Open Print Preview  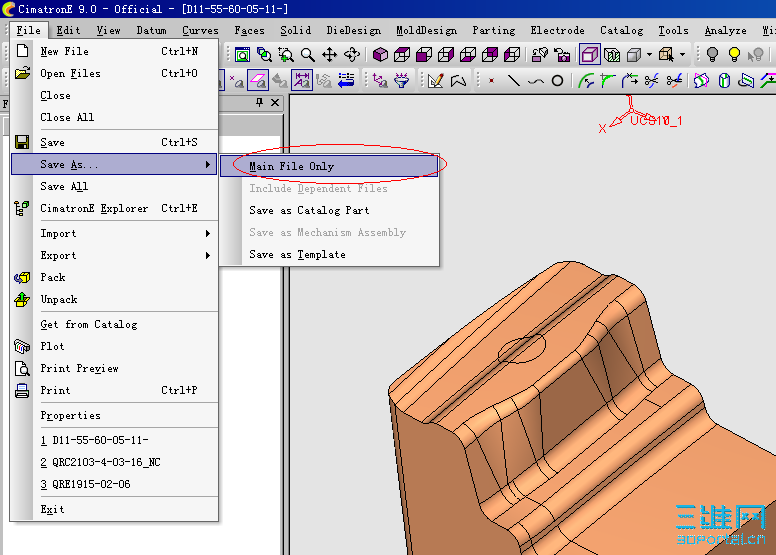pos(114,368)
